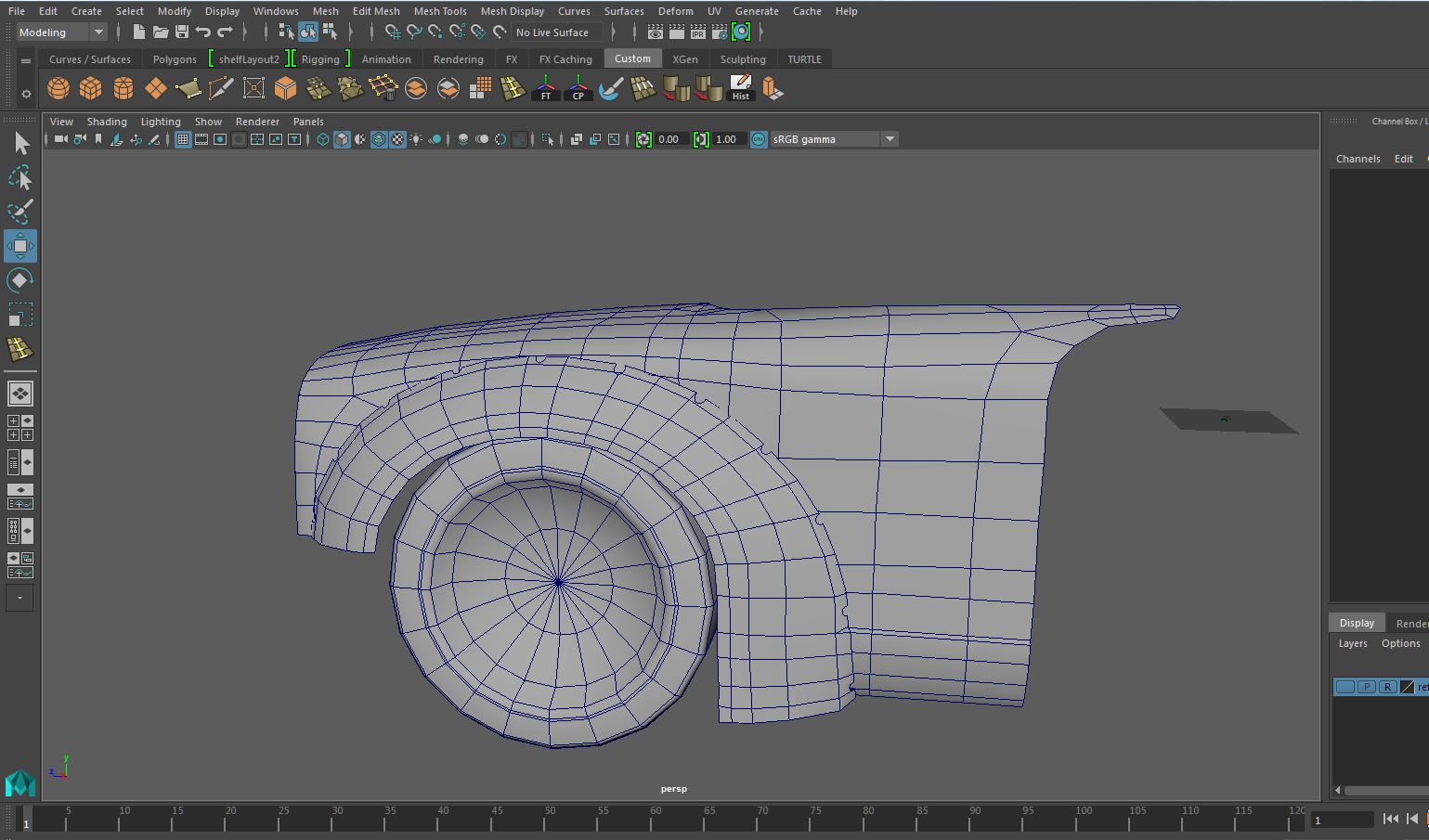The width and height of the screenshot is (1429, 840).
Task: Open the shelf options expander on the left
Action: click(25, 63)
